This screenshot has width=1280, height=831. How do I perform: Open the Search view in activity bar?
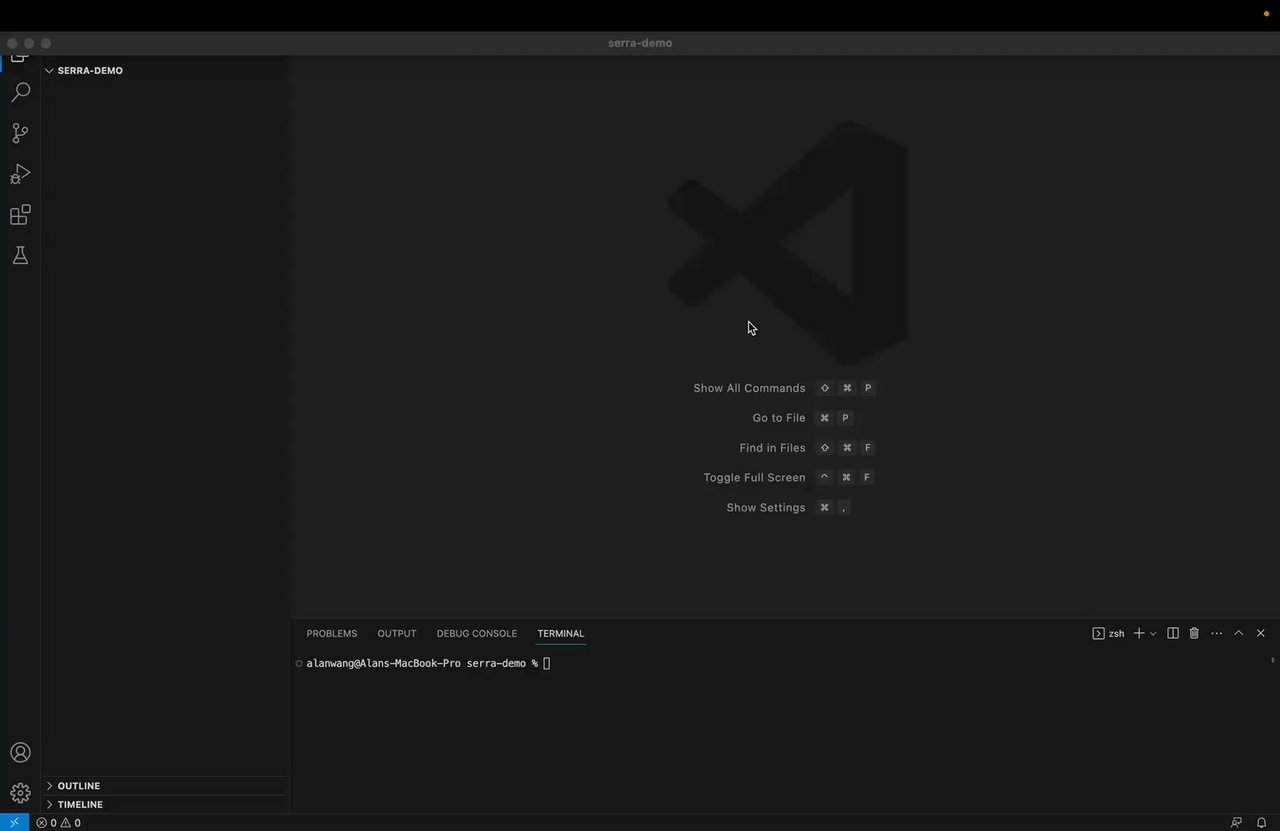coord(20,92)
